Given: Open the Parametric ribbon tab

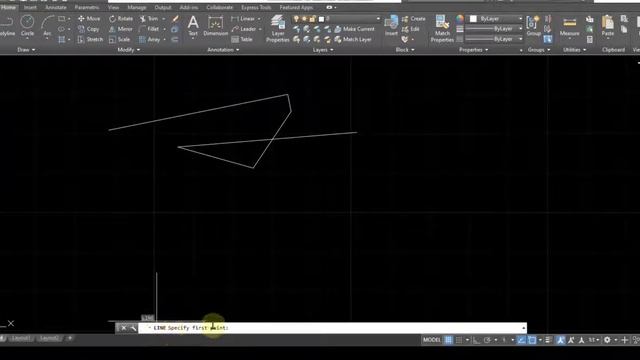Looking at the screenshot, I should tap(87, 7).
